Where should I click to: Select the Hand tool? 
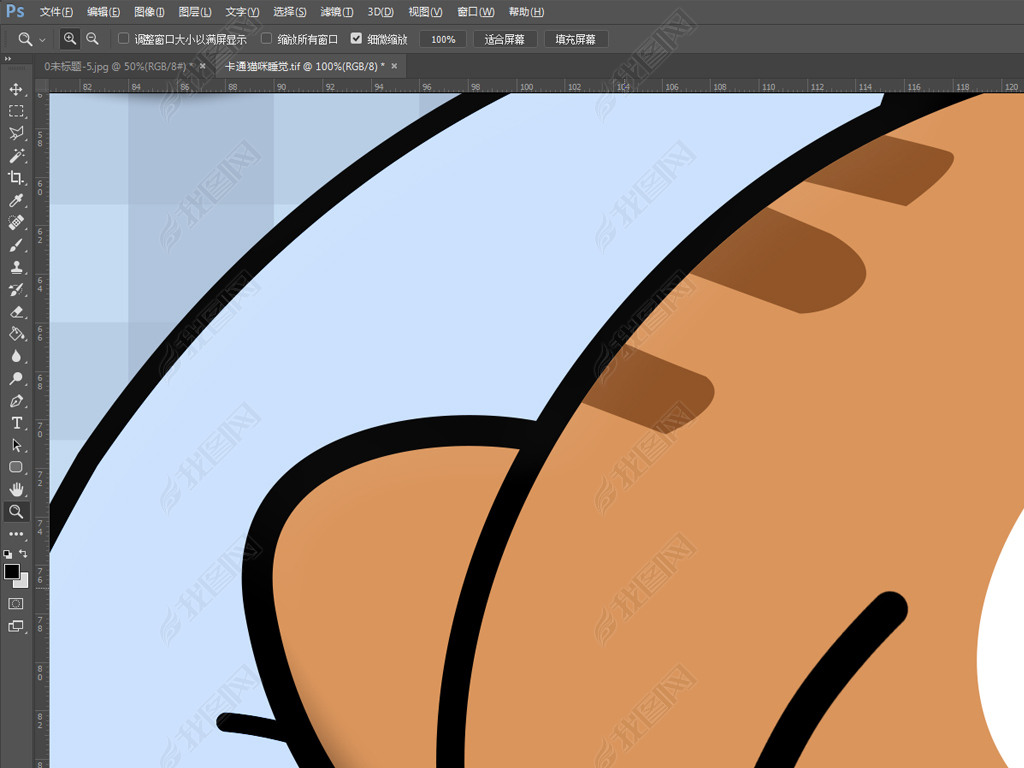coord(16,489)
